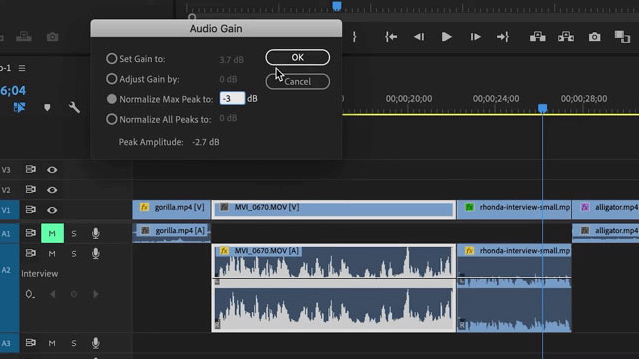Step back one frame
This screenshot has width=639, height=361.
419,37
